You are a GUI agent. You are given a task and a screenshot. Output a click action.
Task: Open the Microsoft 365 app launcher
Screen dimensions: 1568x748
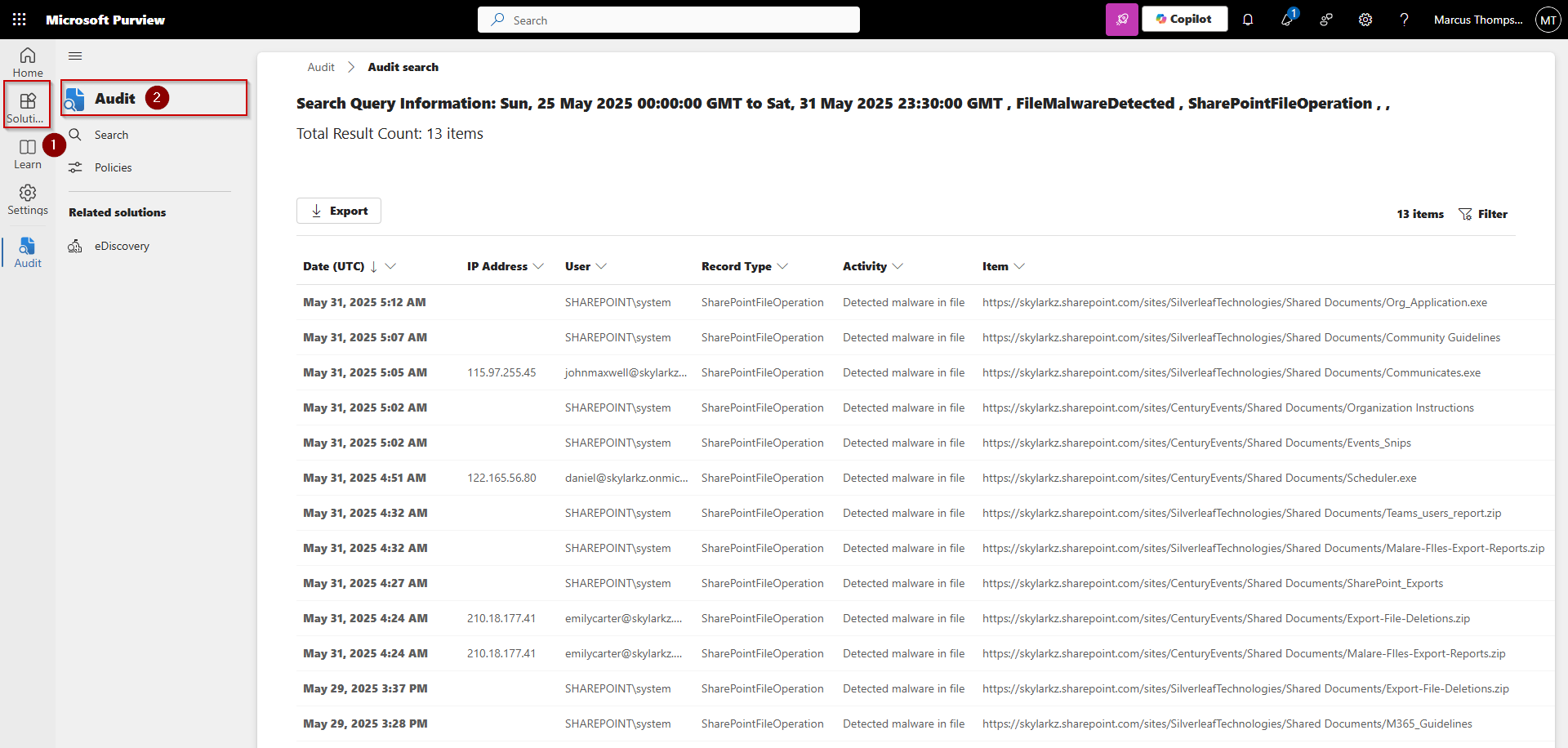pos(19,19)
